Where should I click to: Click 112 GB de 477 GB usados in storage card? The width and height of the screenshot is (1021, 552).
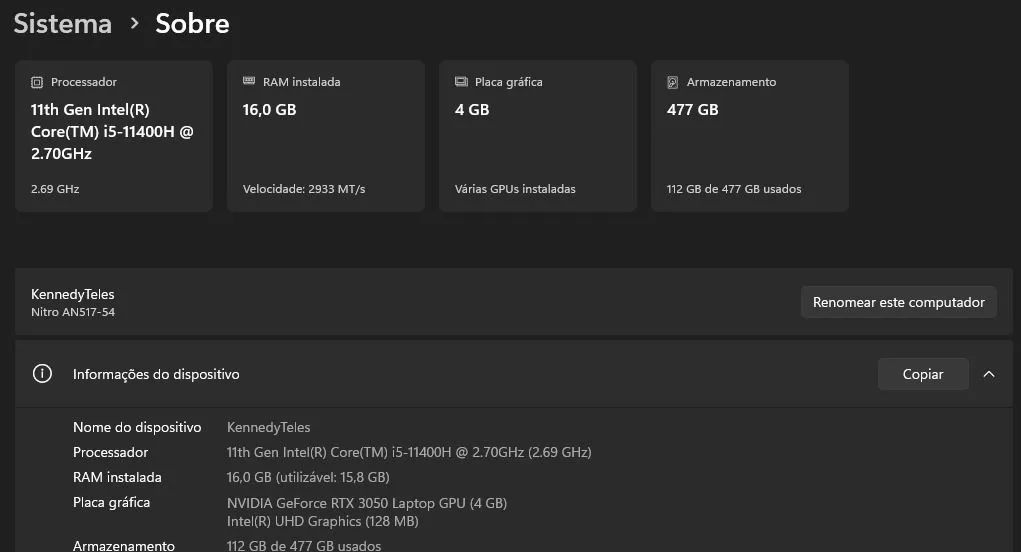tap(734, 189)
